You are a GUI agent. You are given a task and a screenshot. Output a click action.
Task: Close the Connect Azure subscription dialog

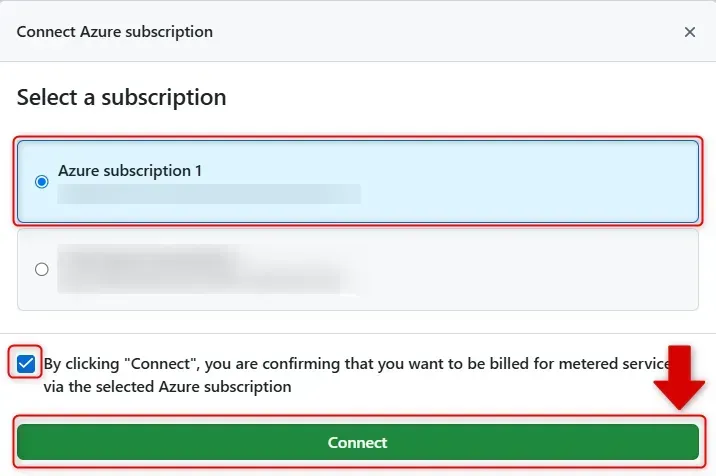[689, 32]
